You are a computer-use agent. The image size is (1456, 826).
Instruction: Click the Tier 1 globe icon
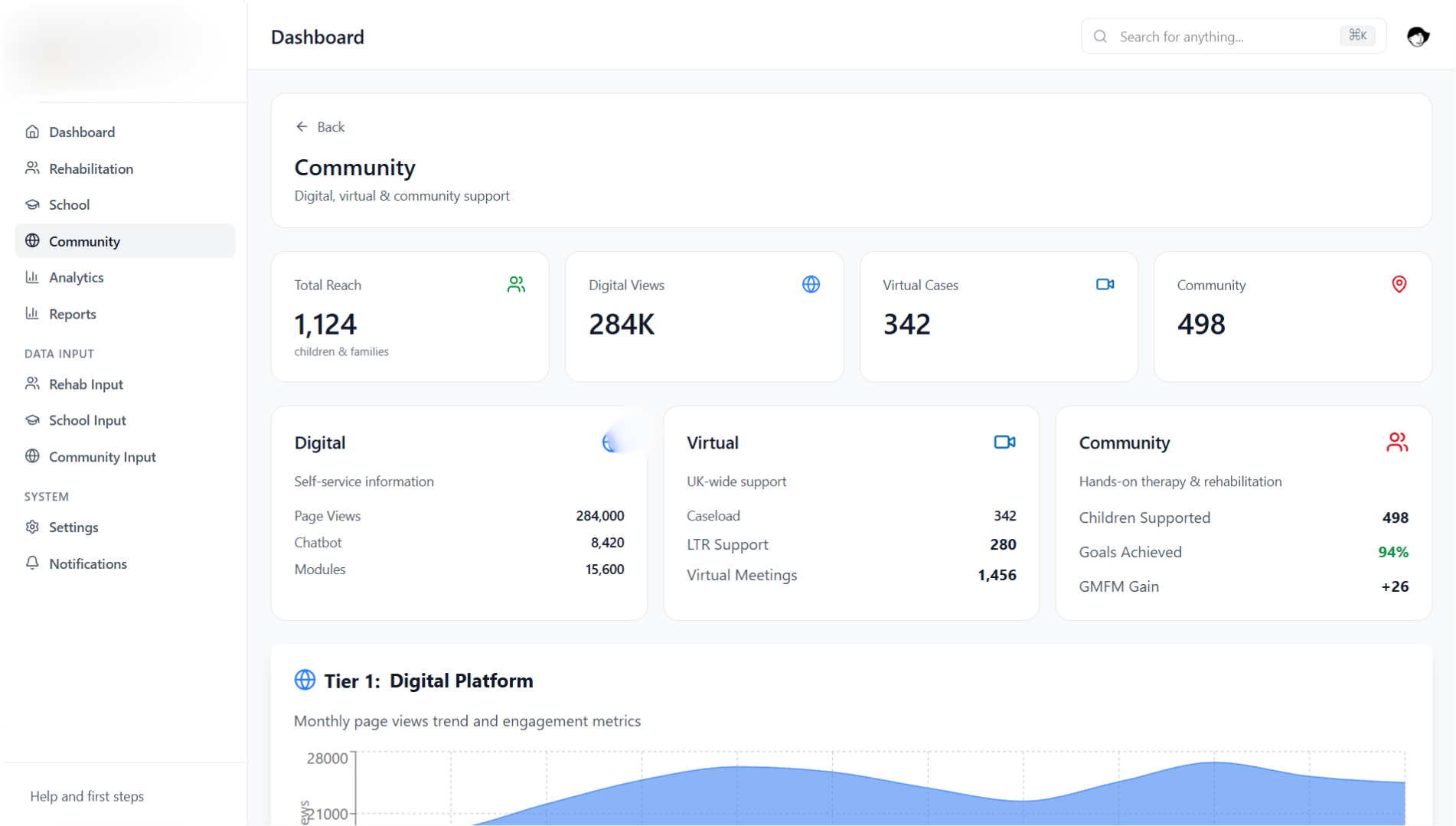pos(305,680)
